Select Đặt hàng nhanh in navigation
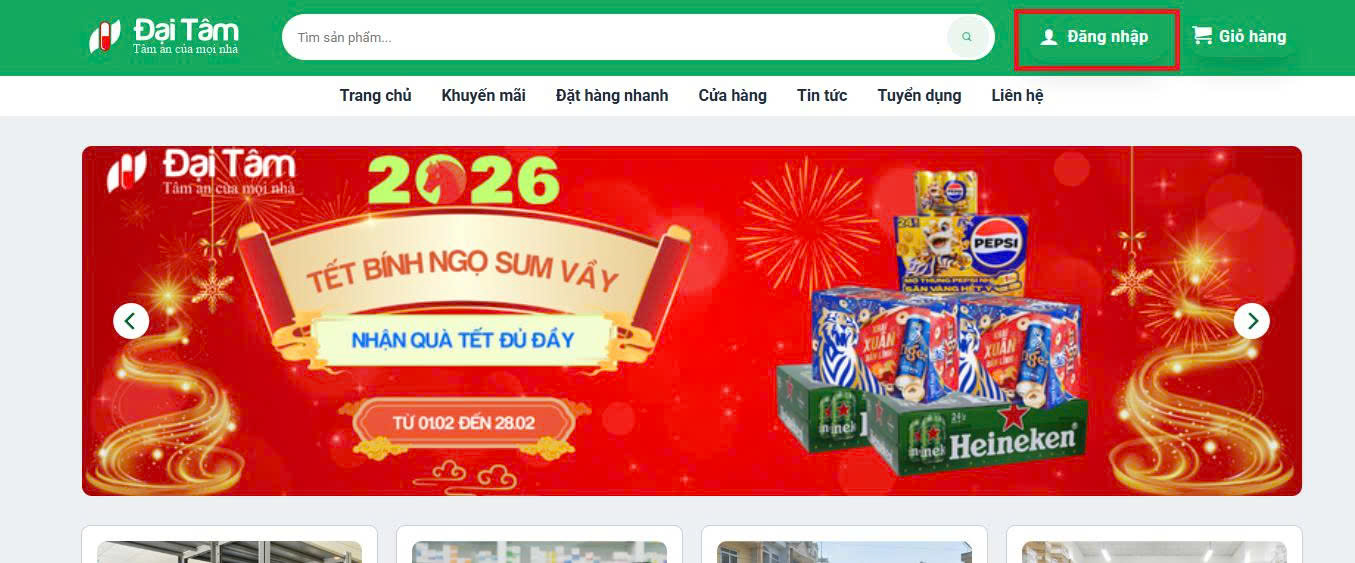Viewport: 1355px width, 563px height. click(612, 96)
